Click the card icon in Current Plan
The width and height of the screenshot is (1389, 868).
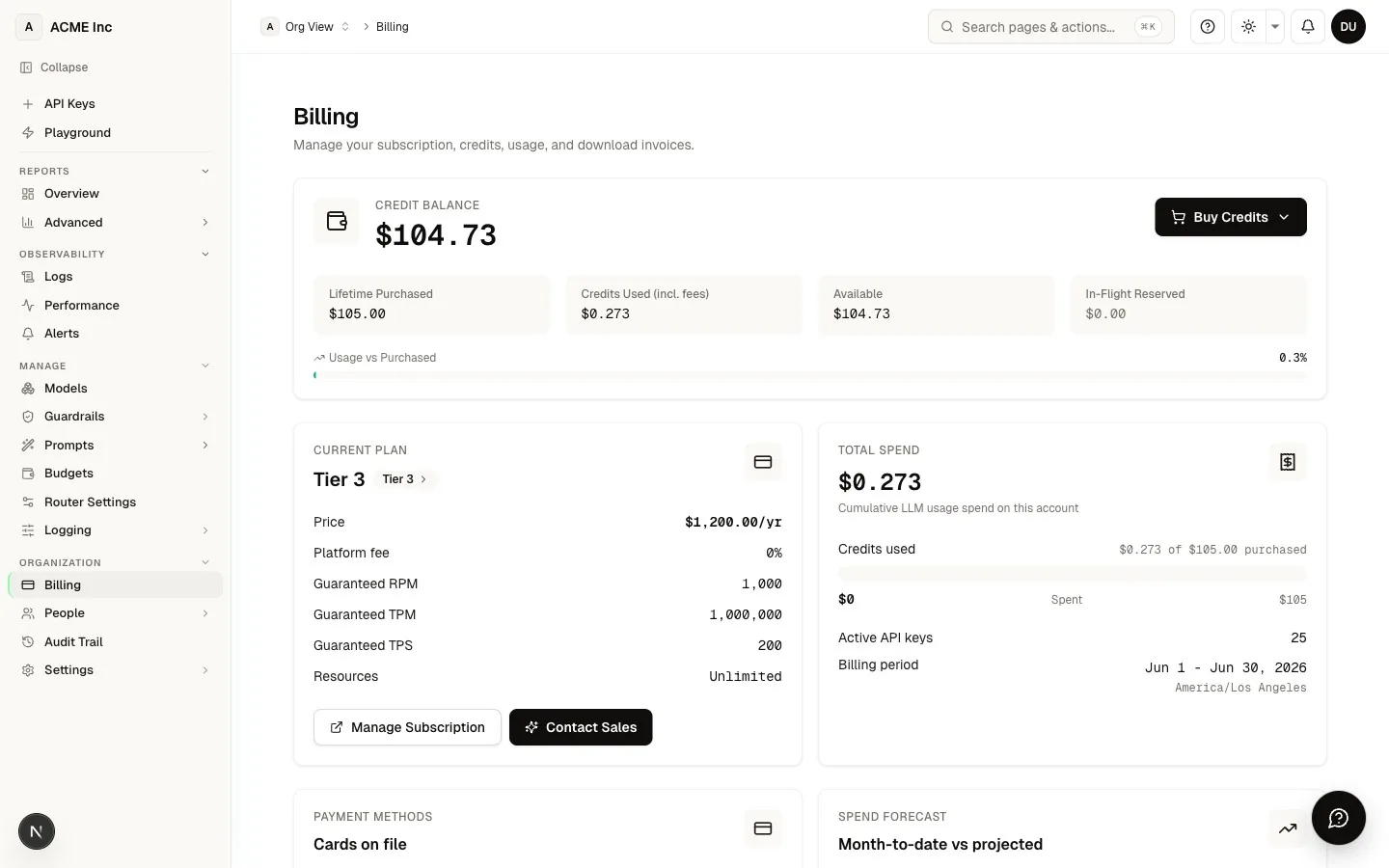pyautogui.click(x=763, y=462)
